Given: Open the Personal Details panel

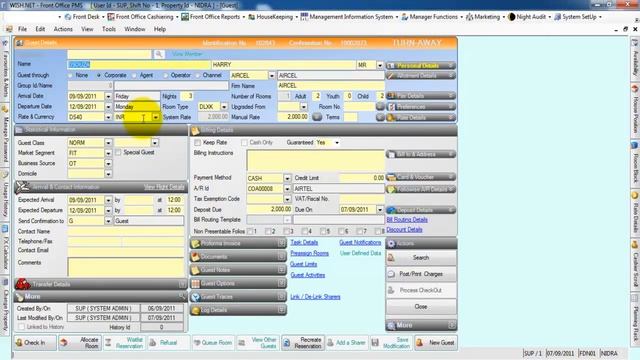Looking at the screenshot, I should (421, 65).
